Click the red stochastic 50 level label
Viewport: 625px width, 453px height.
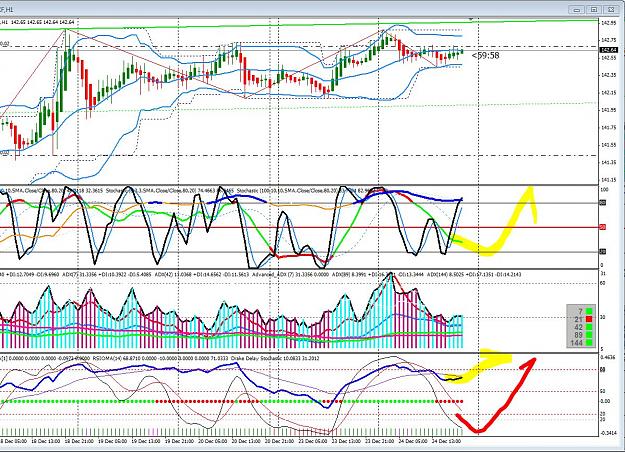pyautogui.click(x=603, y=227)
